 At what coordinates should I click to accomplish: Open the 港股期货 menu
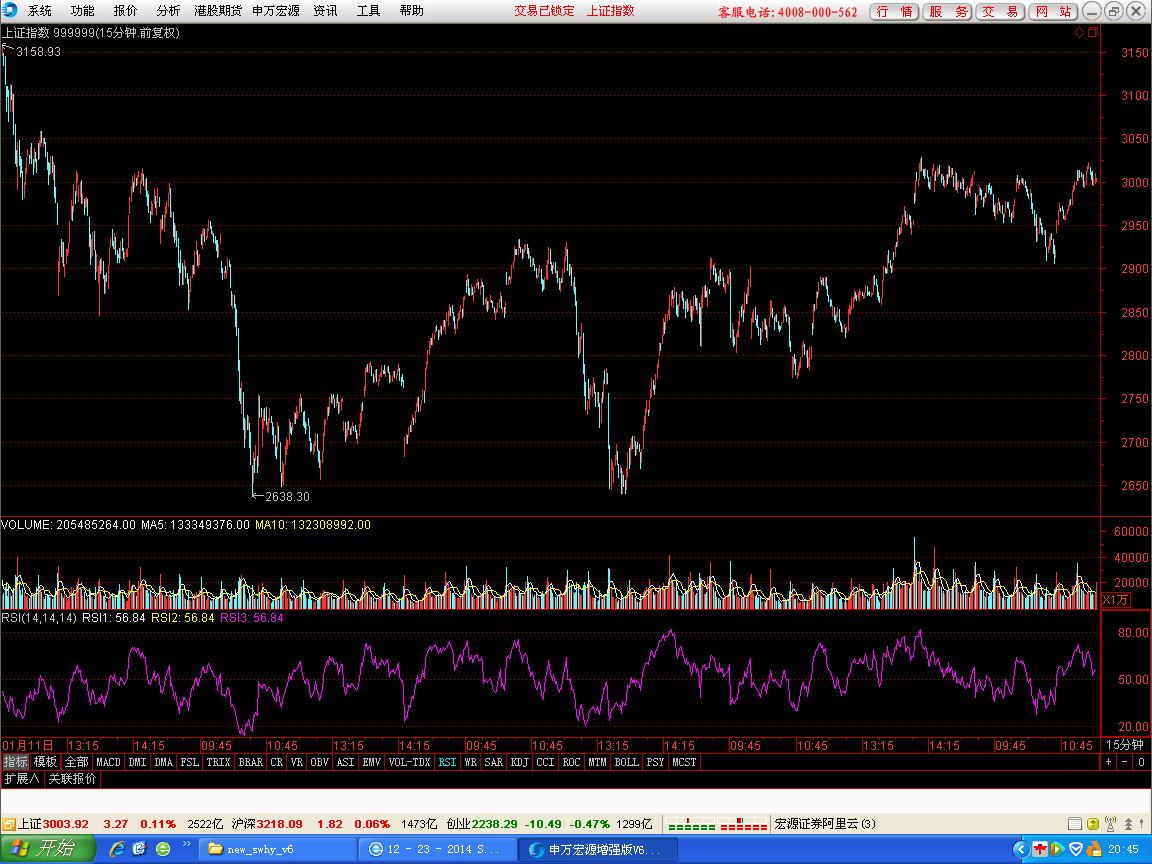(218, 11)
